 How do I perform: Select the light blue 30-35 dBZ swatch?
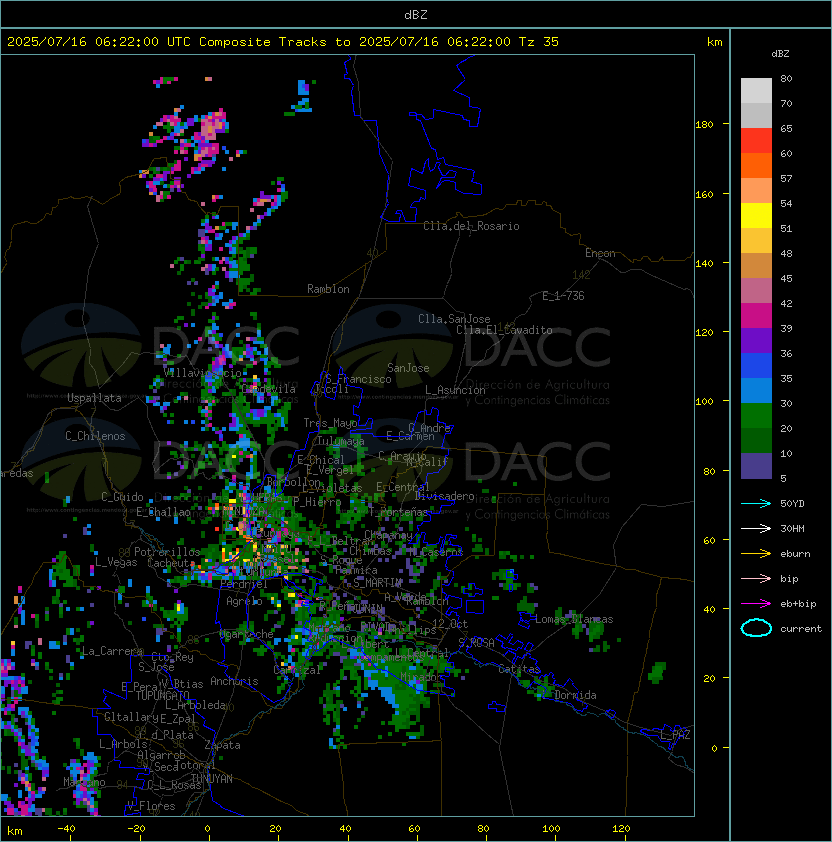[x=756, y=390]
